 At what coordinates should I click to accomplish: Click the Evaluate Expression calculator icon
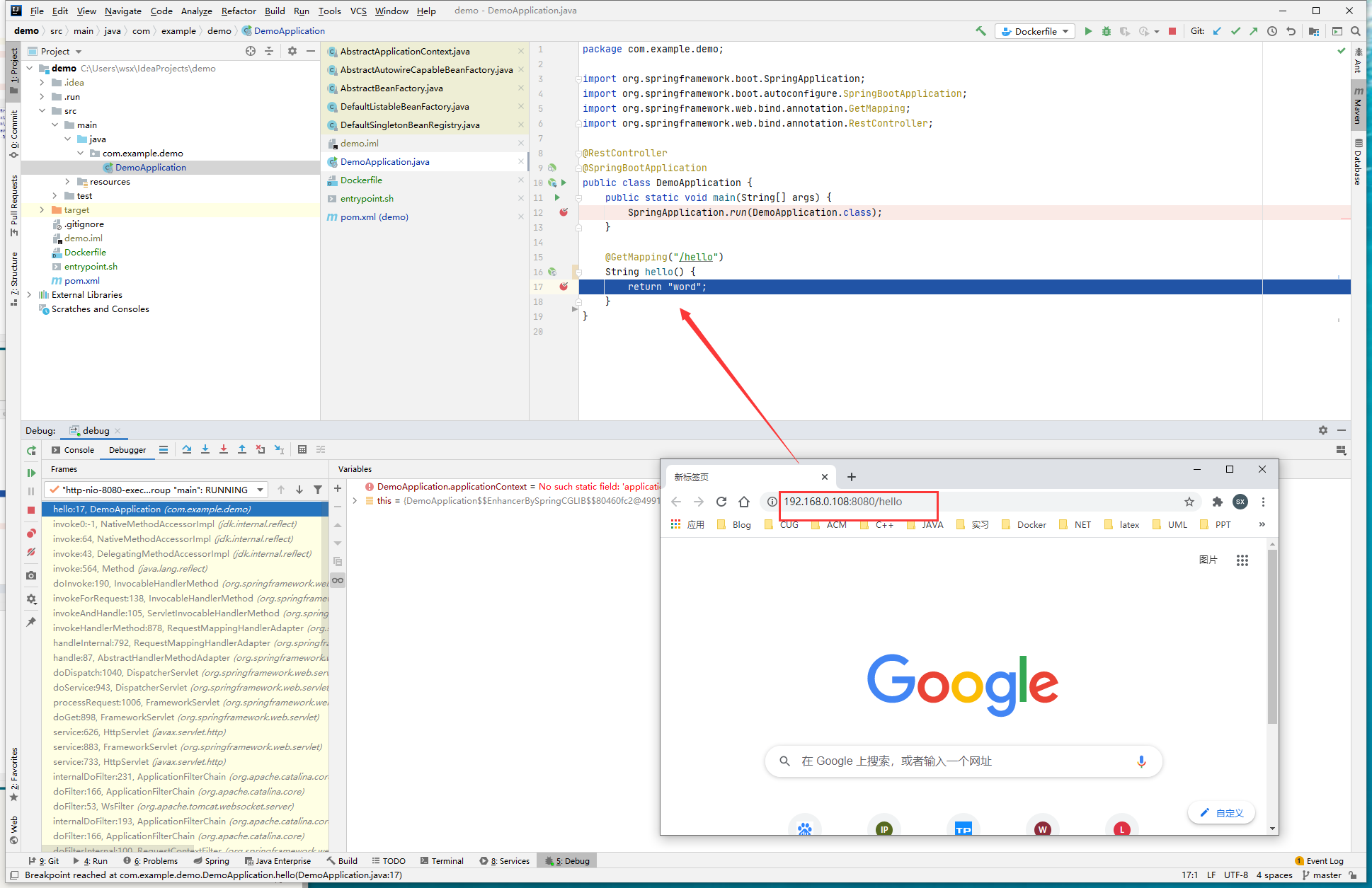coord(302,449)
